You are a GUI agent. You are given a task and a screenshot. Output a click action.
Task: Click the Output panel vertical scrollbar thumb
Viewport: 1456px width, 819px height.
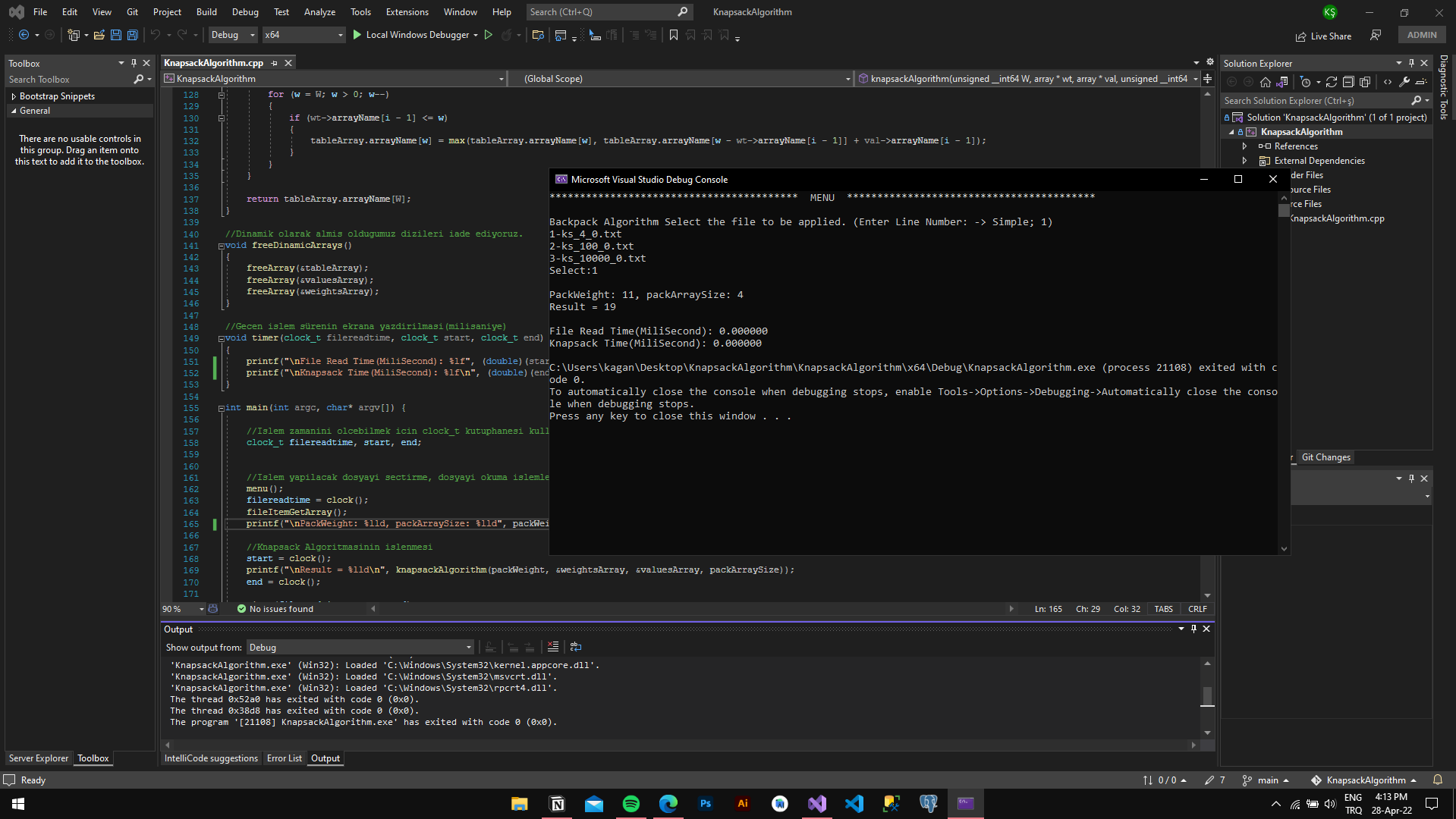pyautogui.click(x=1207, y=695)
